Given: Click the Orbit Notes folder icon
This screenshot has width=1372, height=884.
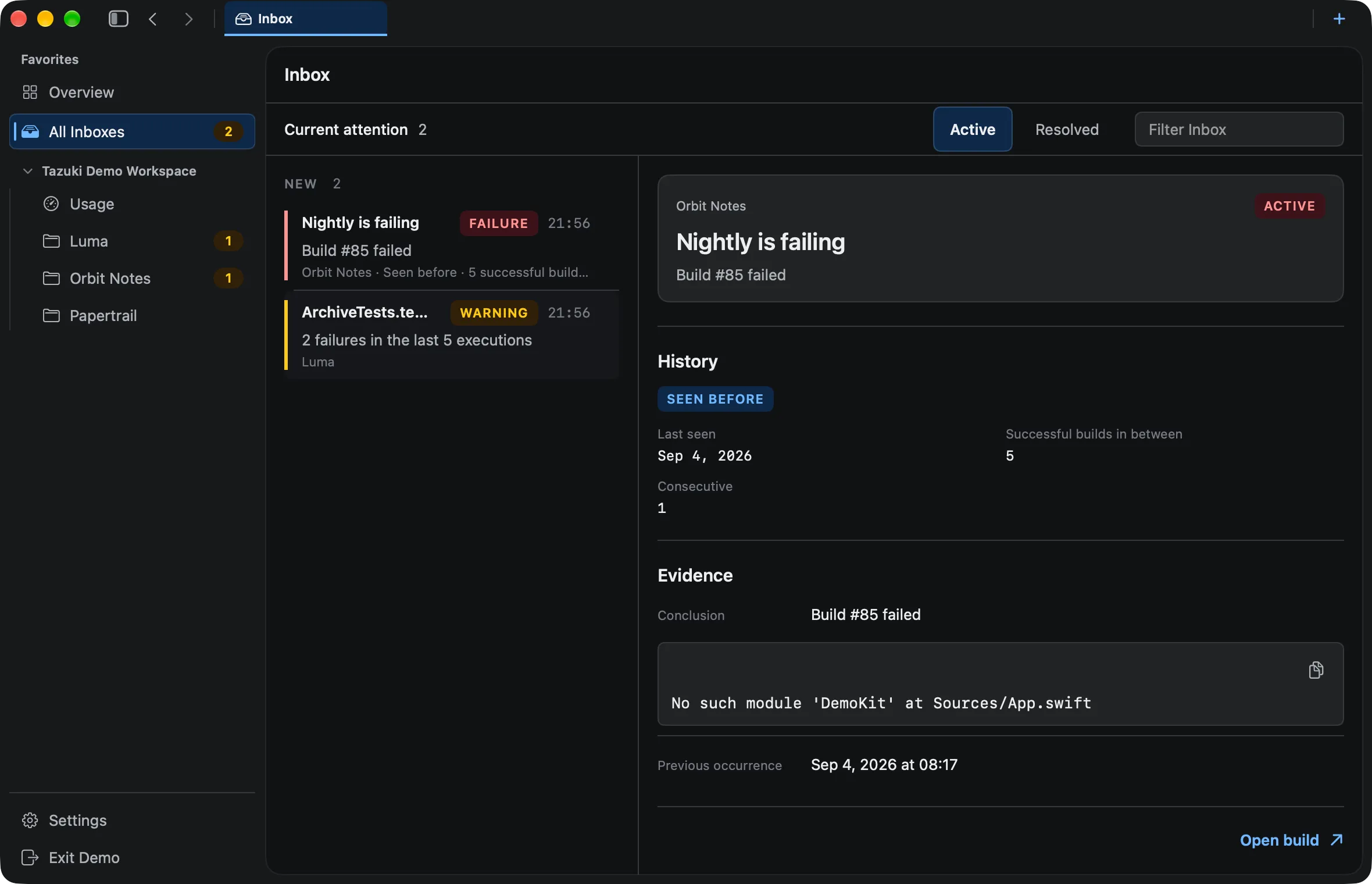Looking at the screenshot, I should [x=51, y=278].
